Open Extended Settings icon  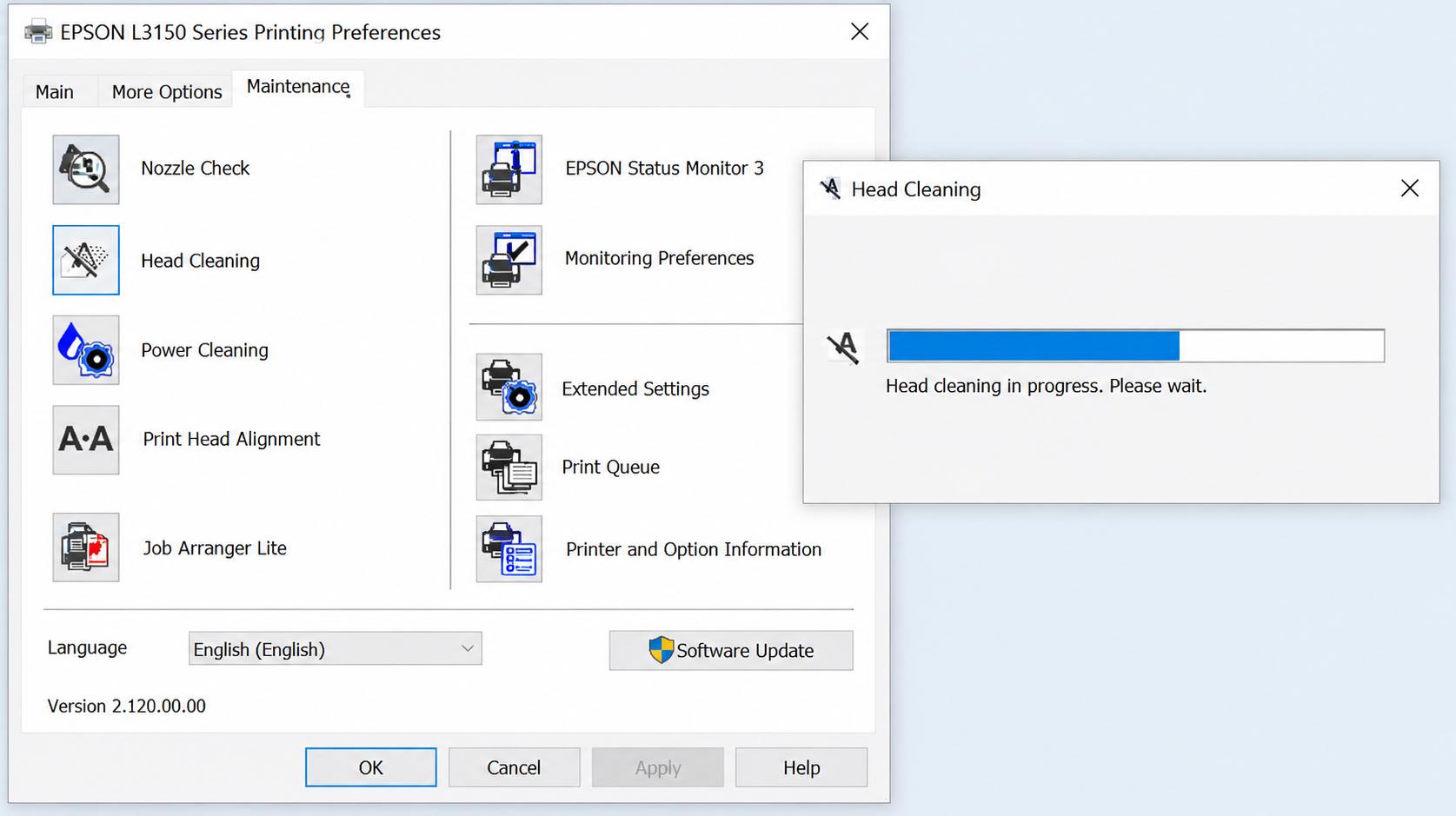tap(509, 388)
